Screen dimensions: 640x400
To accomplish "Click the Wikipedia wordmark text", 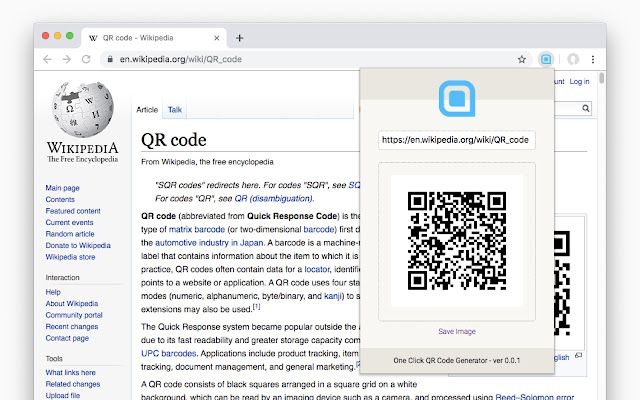I will point(83,147).
